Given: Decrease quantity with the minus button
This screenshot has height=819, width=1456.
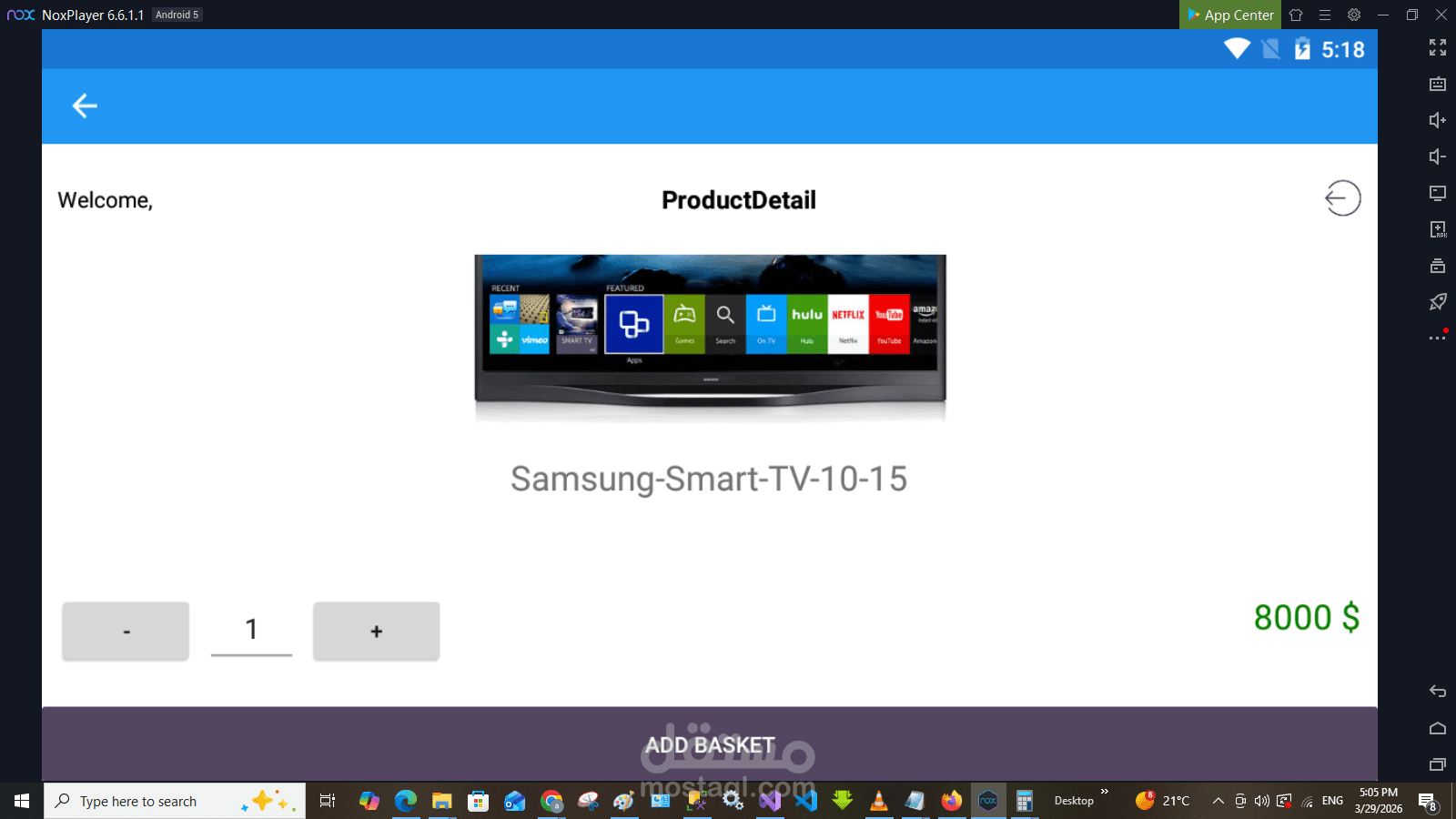Looking at the screenshot, I should [x=126, y=631].
